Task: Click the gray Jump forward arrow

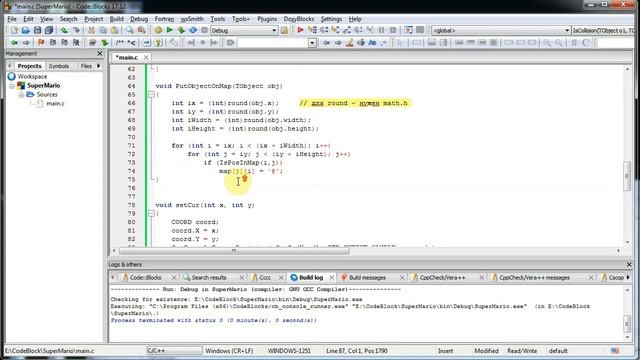Action: pyautogui.click(x=26, y=42)
